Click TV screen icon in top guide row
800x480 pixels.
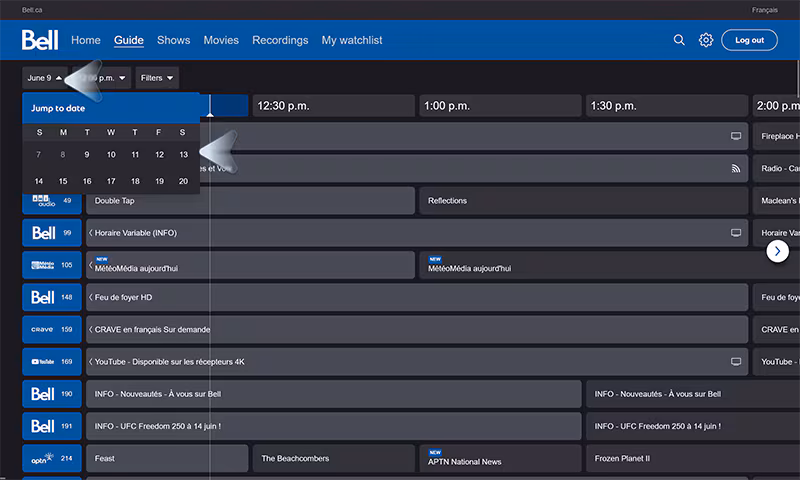pos(736,136)
